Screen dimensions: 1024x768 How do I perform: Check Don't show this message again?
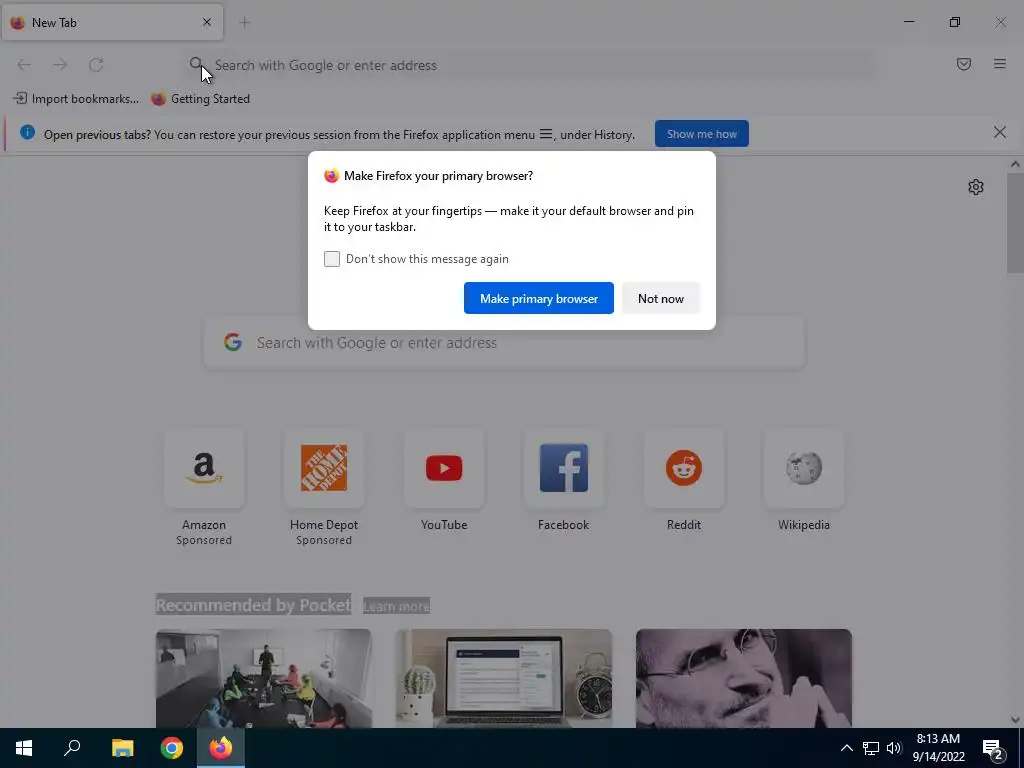coord(332,259)
